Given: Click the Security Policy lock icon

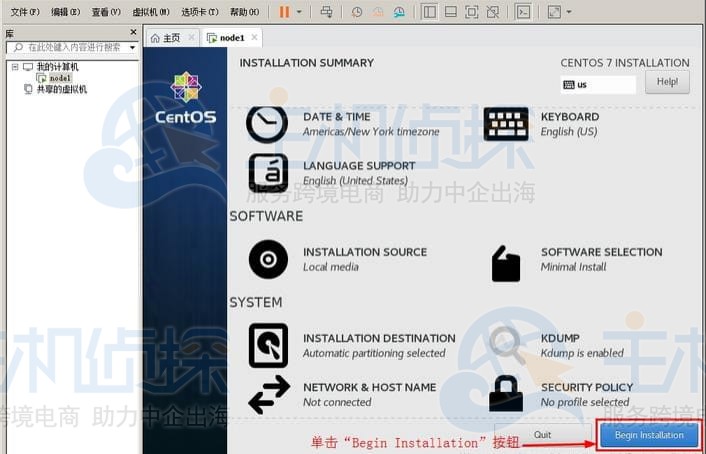Looking at the screenshot, I should pos(506,394).
